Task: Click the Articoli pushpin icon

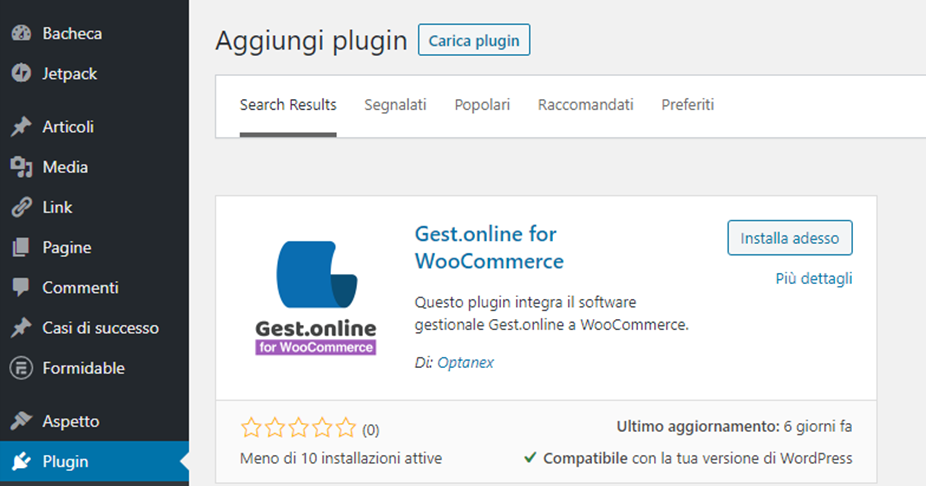Action: click(x=21, y=126)
